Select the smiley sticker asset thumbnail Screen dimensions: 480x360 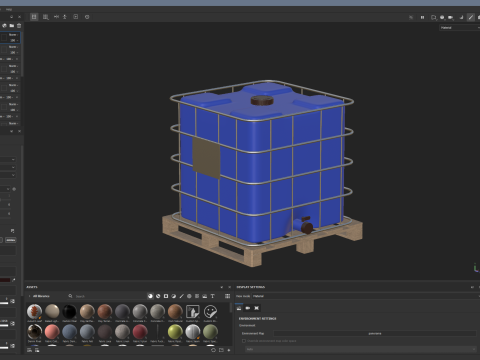click(210, 311)
